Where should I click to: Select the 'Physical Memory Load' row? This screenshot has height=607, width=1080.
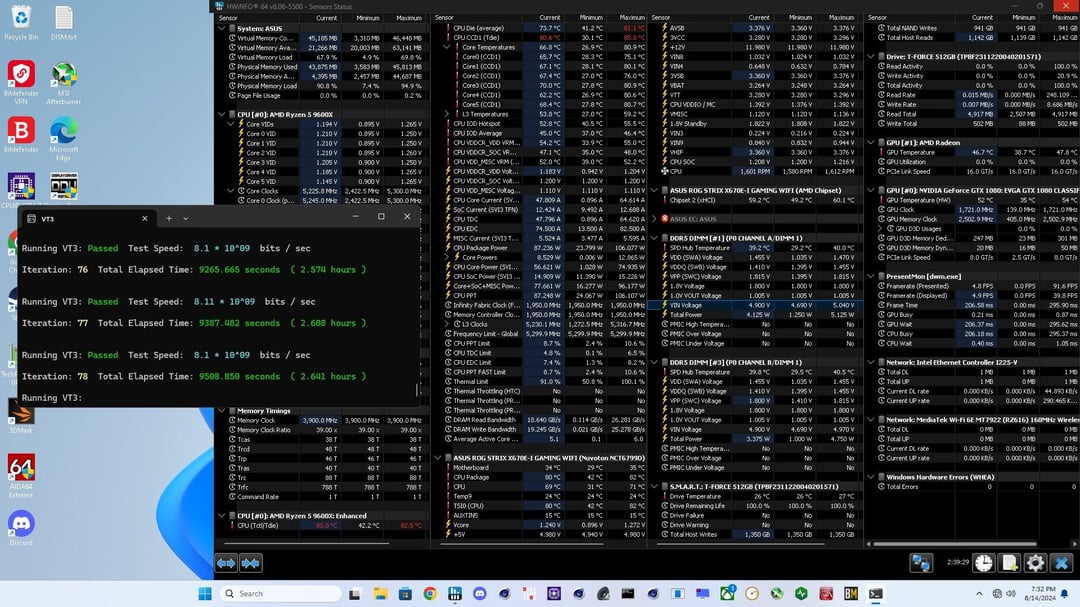tap(326, 86)
